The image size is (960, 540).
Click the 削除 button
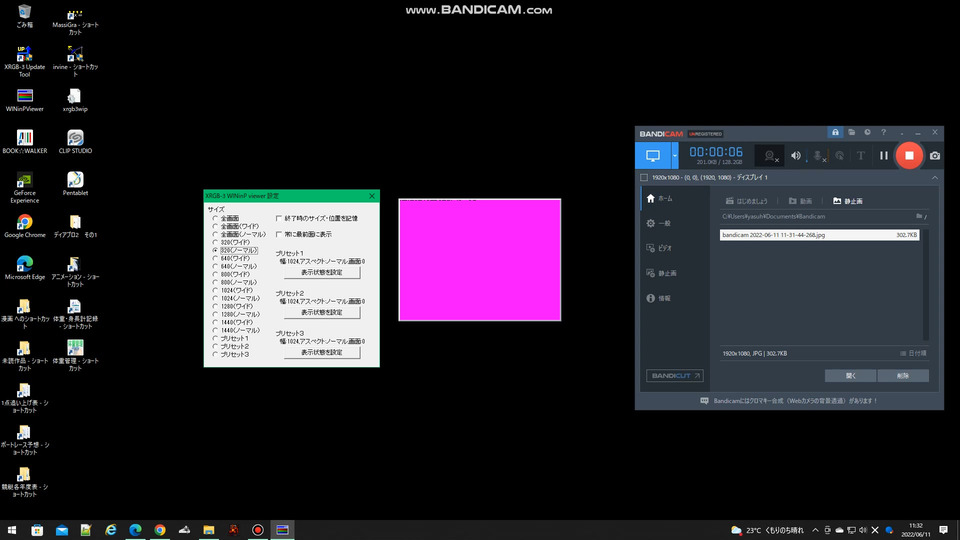[x=903, y=376]
